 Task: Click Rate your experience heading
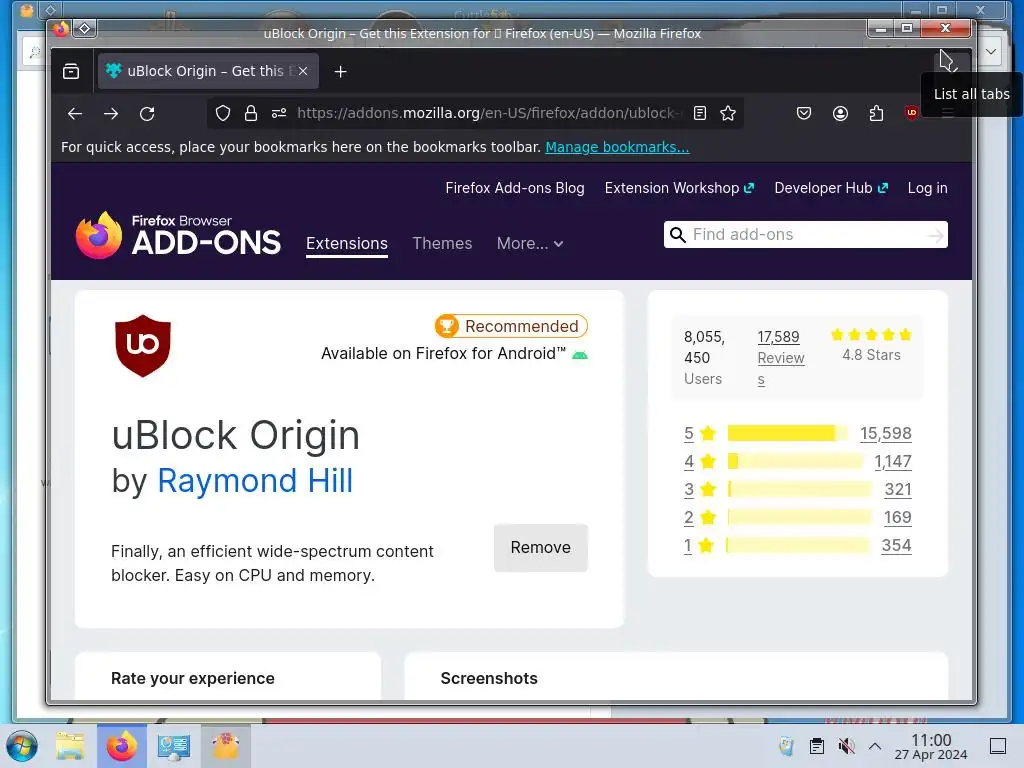click(x=193, y=679)
